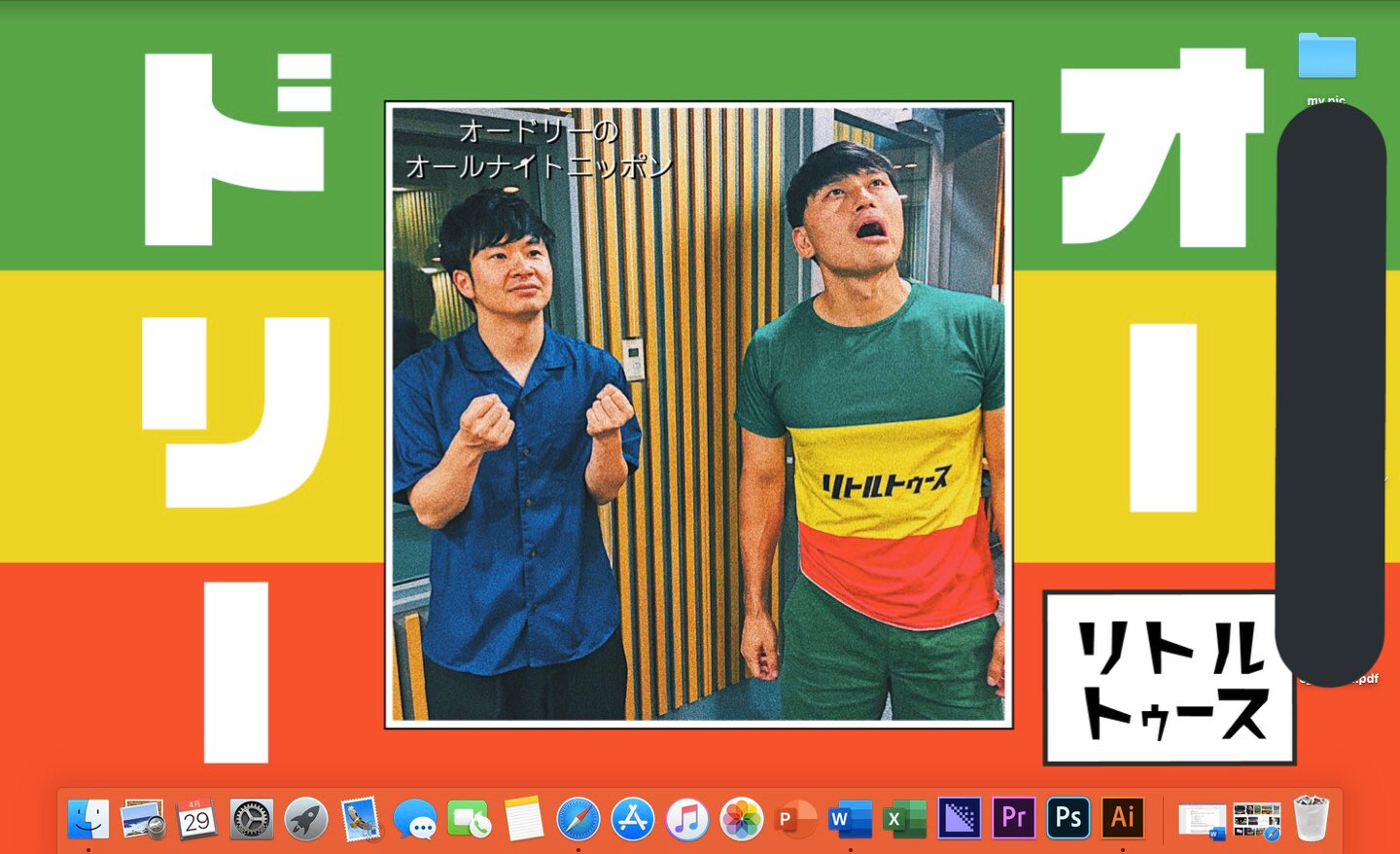Open the Notes app

pyautogui.click(x=524, y=819)
